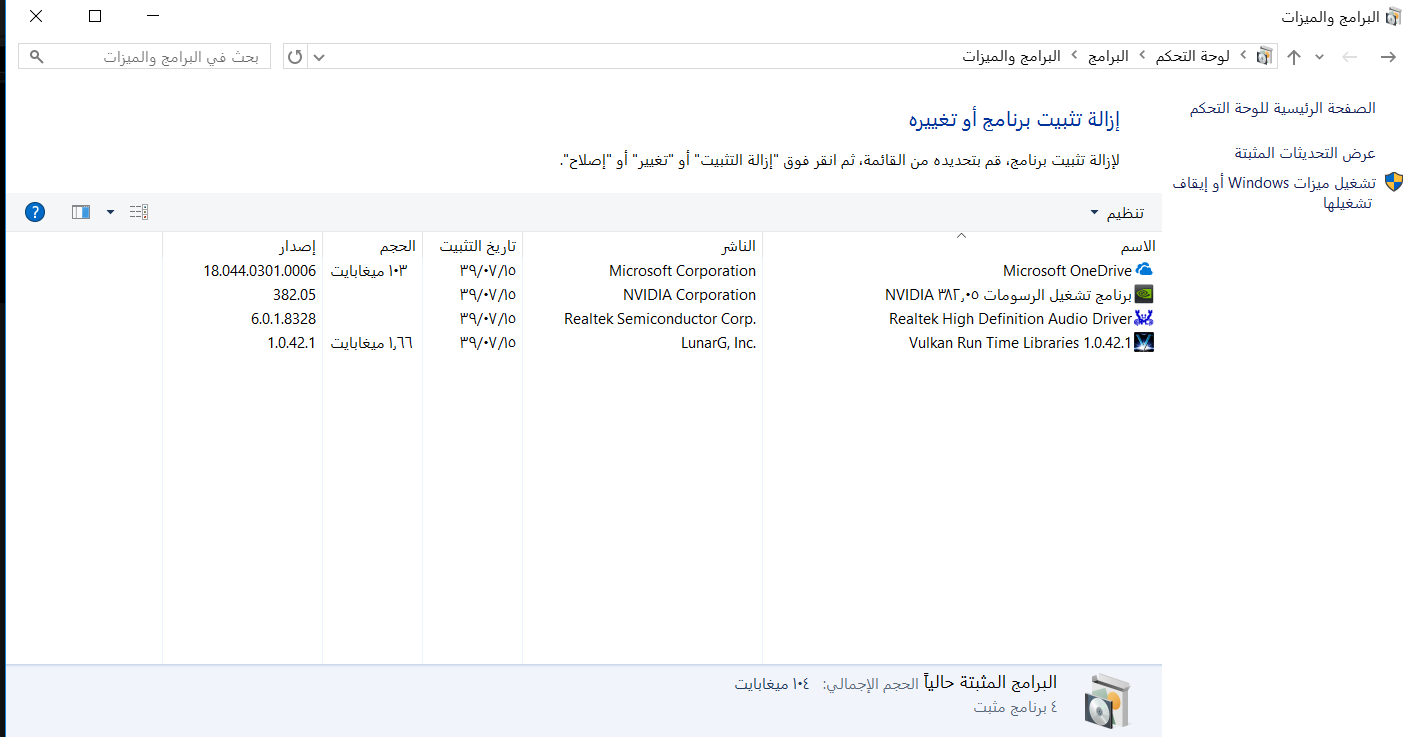Select Microsoft OneDrive program name

[1067, 270]
